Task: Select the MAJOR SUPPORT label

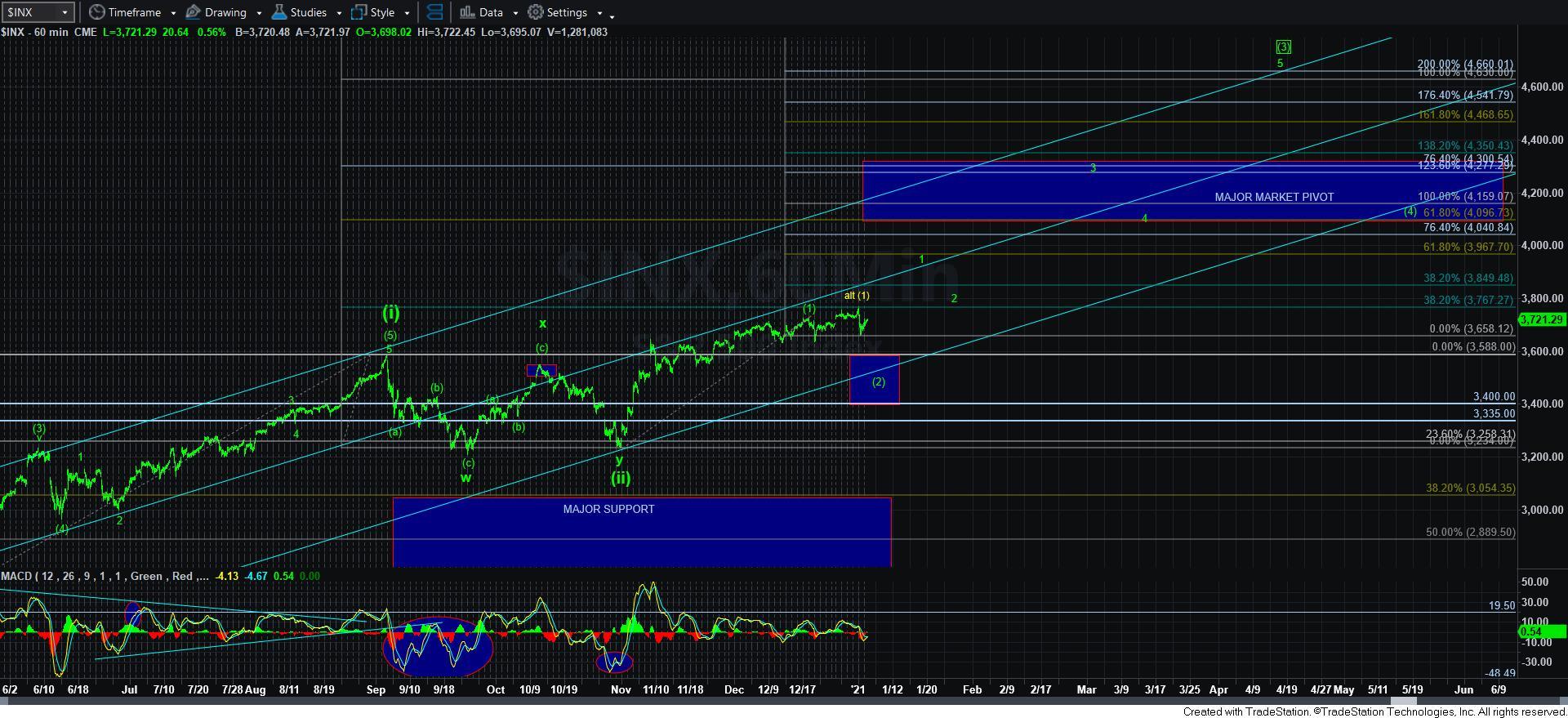Action: tap(608, 509)
